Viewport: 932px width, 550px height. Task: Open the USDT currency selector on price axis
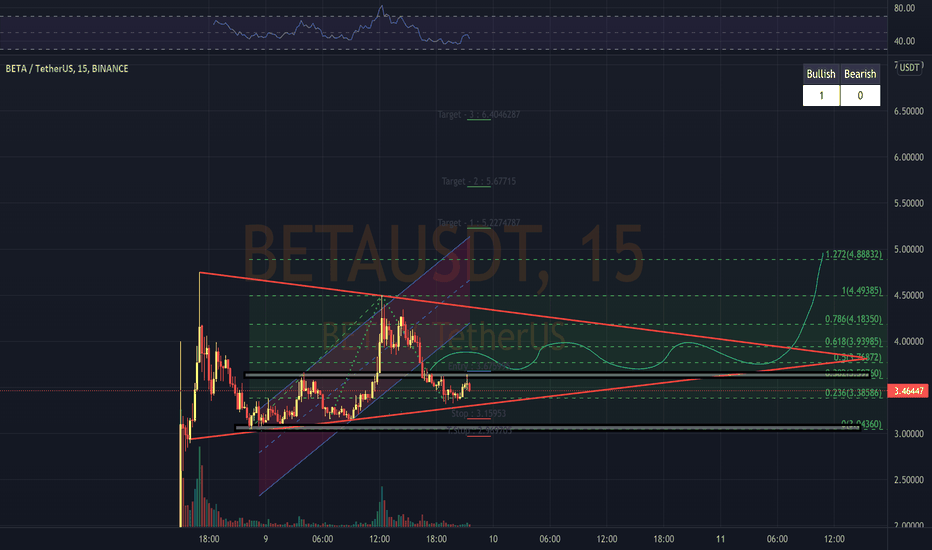(909, 68)
